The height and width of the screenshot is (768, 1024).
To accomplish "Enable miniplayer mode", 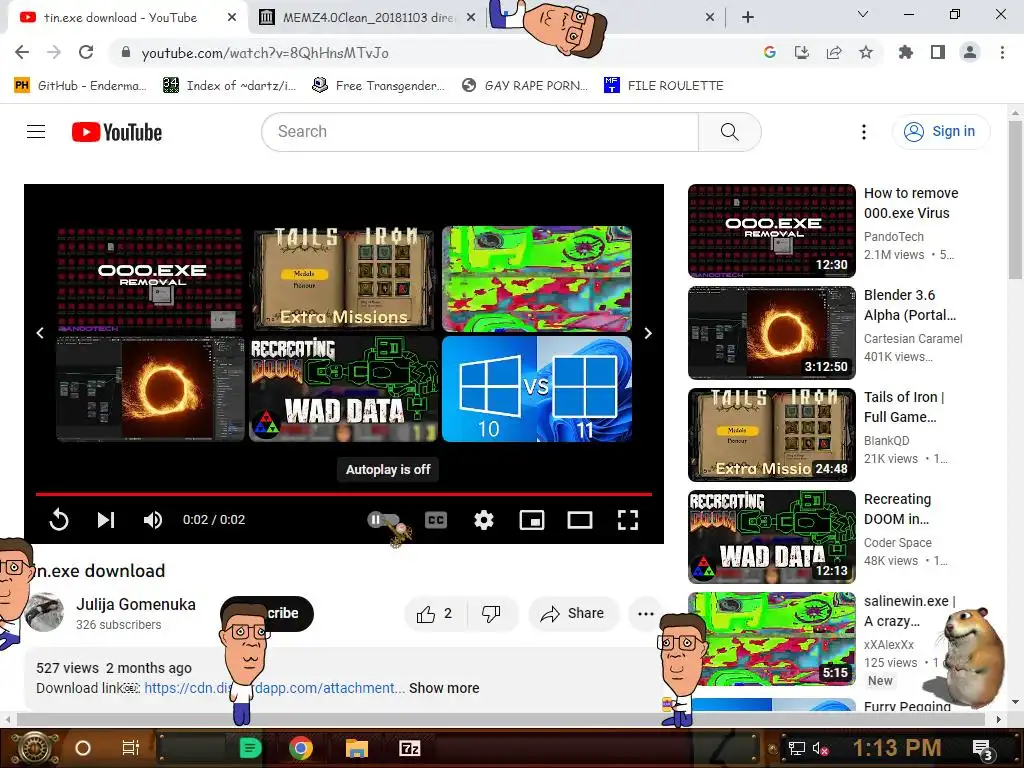I will 532,520.
